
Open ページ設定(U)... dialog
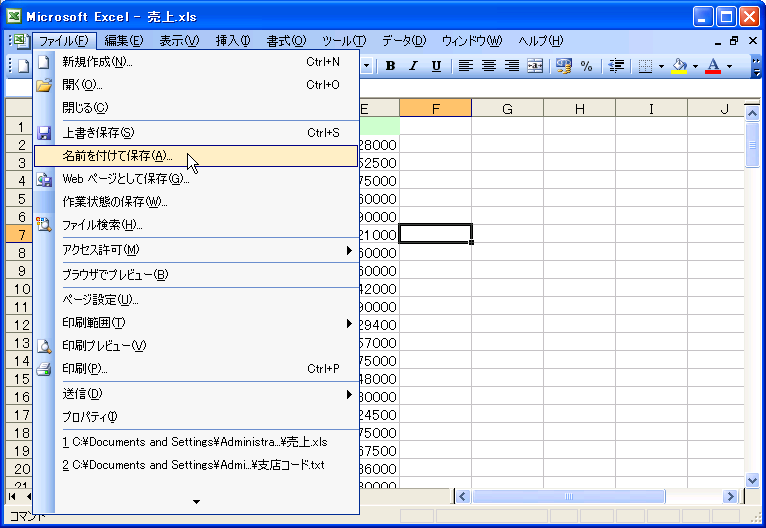tap(196, 300)
